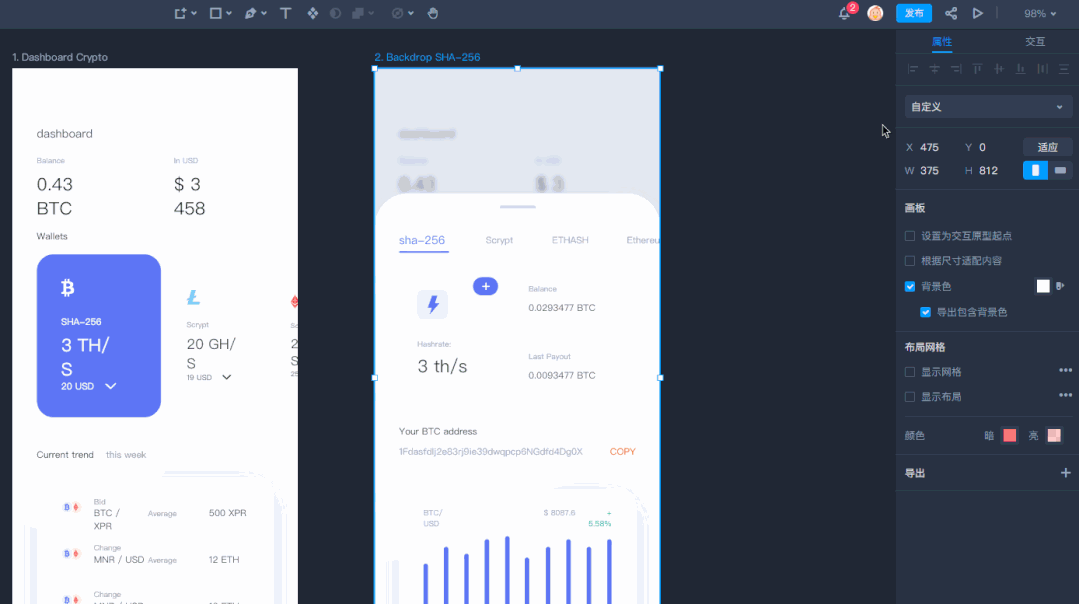The width and height of the screenshot is (1079, 604).
Task: Enable 显示网格 checkbox
Action: point(910,372)
